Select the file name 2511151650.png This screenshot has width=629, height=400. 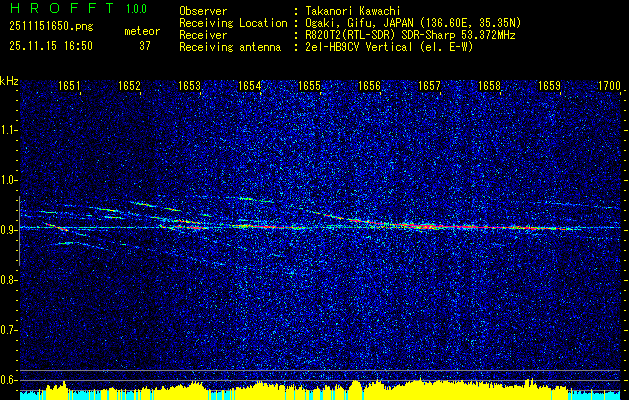point(51,27)
